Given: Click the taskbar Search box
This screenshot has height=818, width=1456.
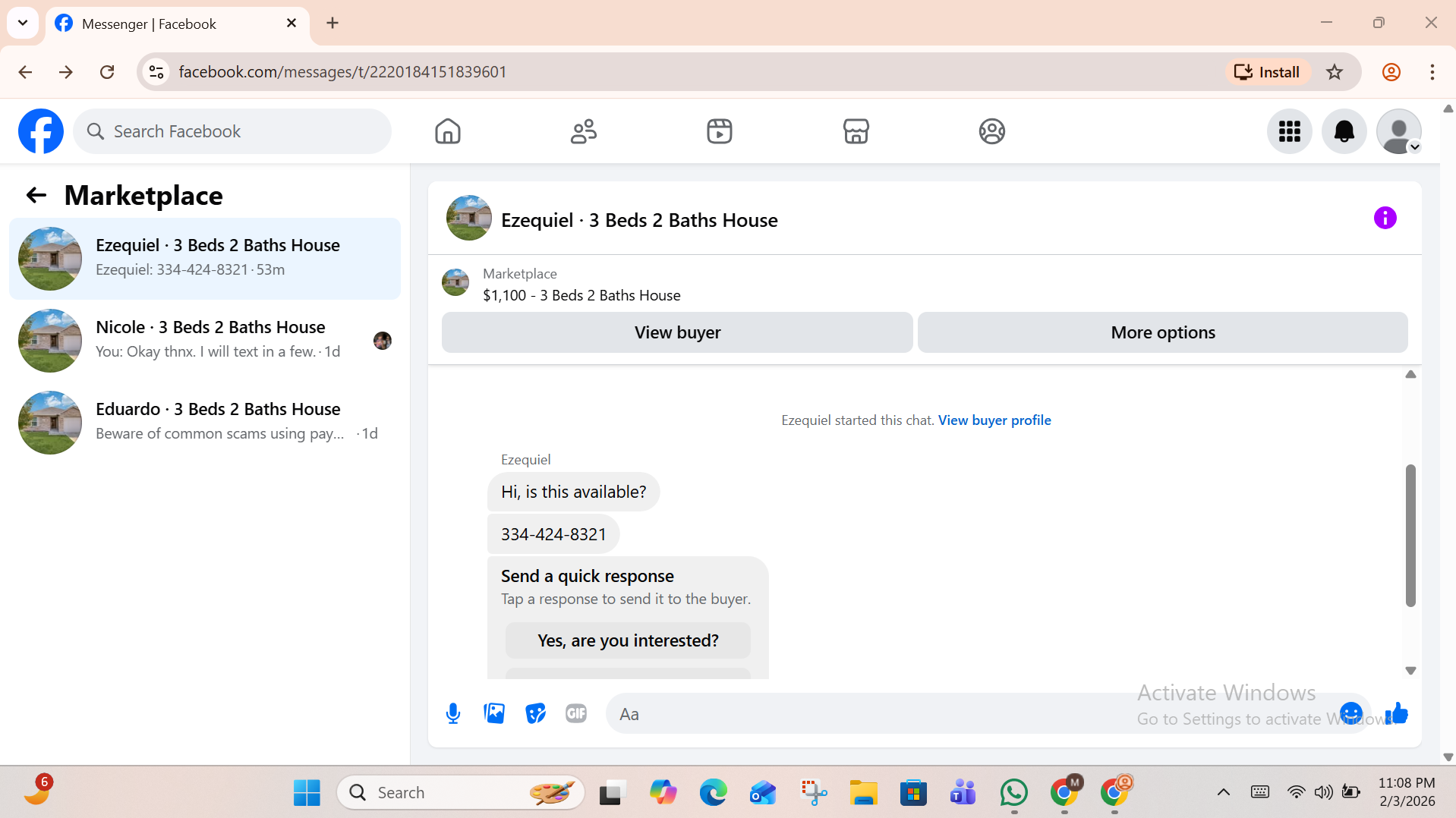Looking at the screenshot, I should coord(461,793).
